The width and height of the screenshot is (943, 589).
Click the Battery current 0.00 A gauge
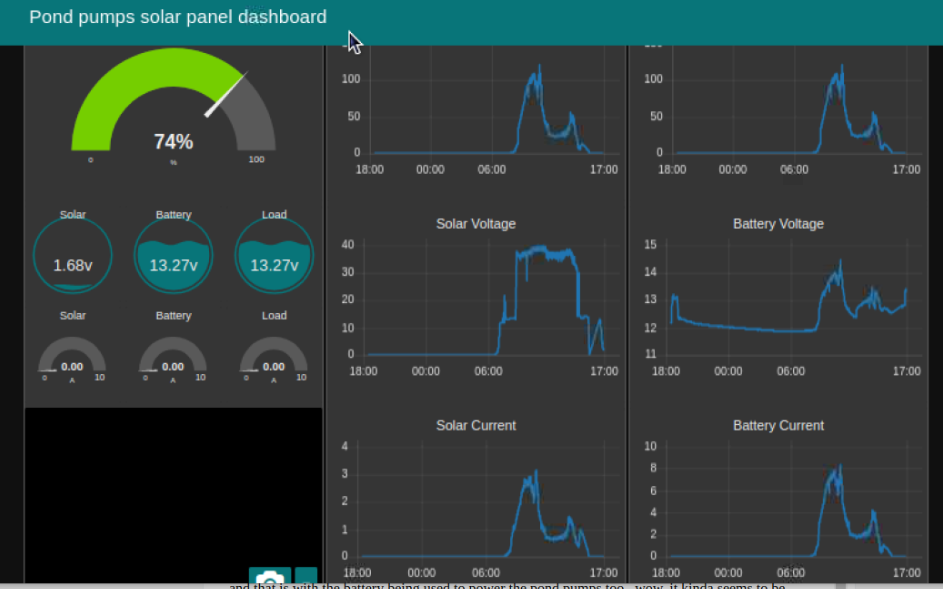click(x=173, y=360)
